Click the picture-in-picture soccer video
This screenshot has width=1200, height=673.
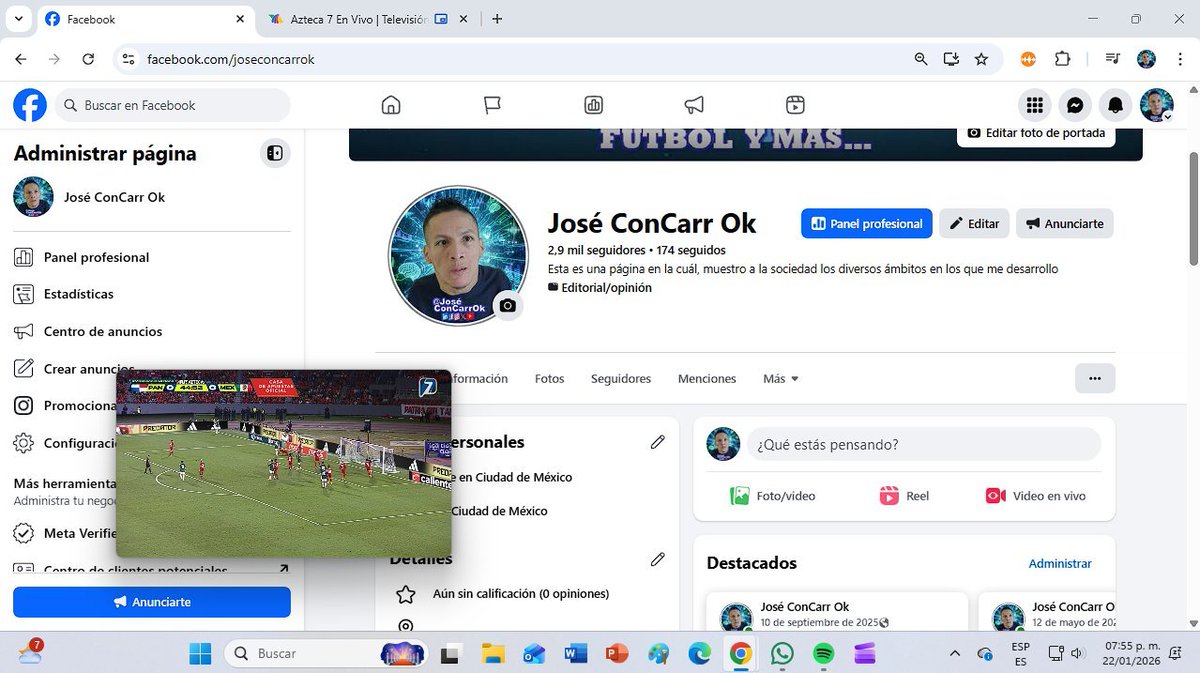click(284, 464)
